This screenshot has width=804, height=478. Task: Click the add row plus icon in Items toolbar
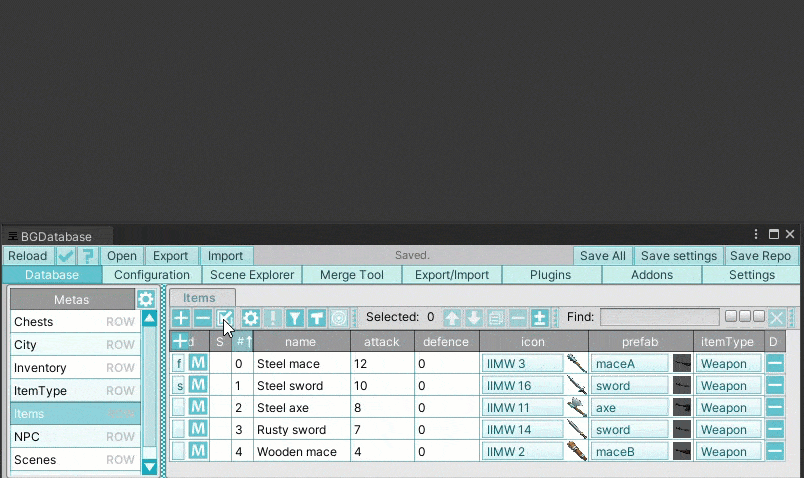(181, 318)
